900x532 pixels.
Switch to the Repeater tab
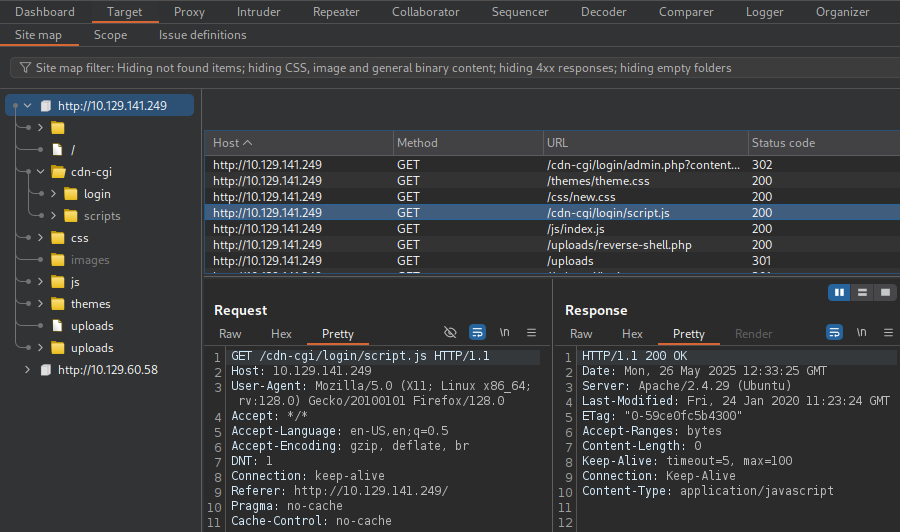(x=336, y=11)
